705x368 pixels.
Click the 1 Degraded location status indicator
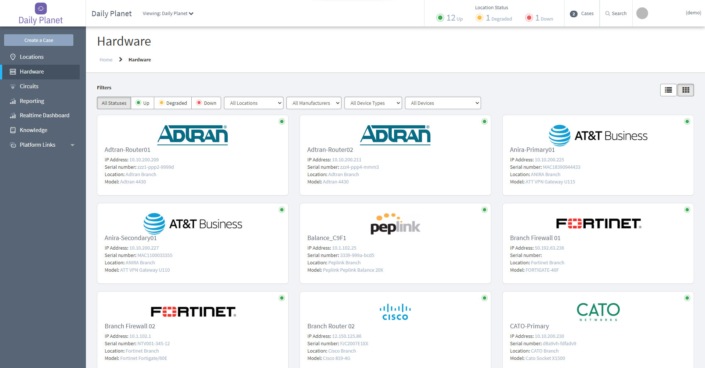[x=494, y=18]
